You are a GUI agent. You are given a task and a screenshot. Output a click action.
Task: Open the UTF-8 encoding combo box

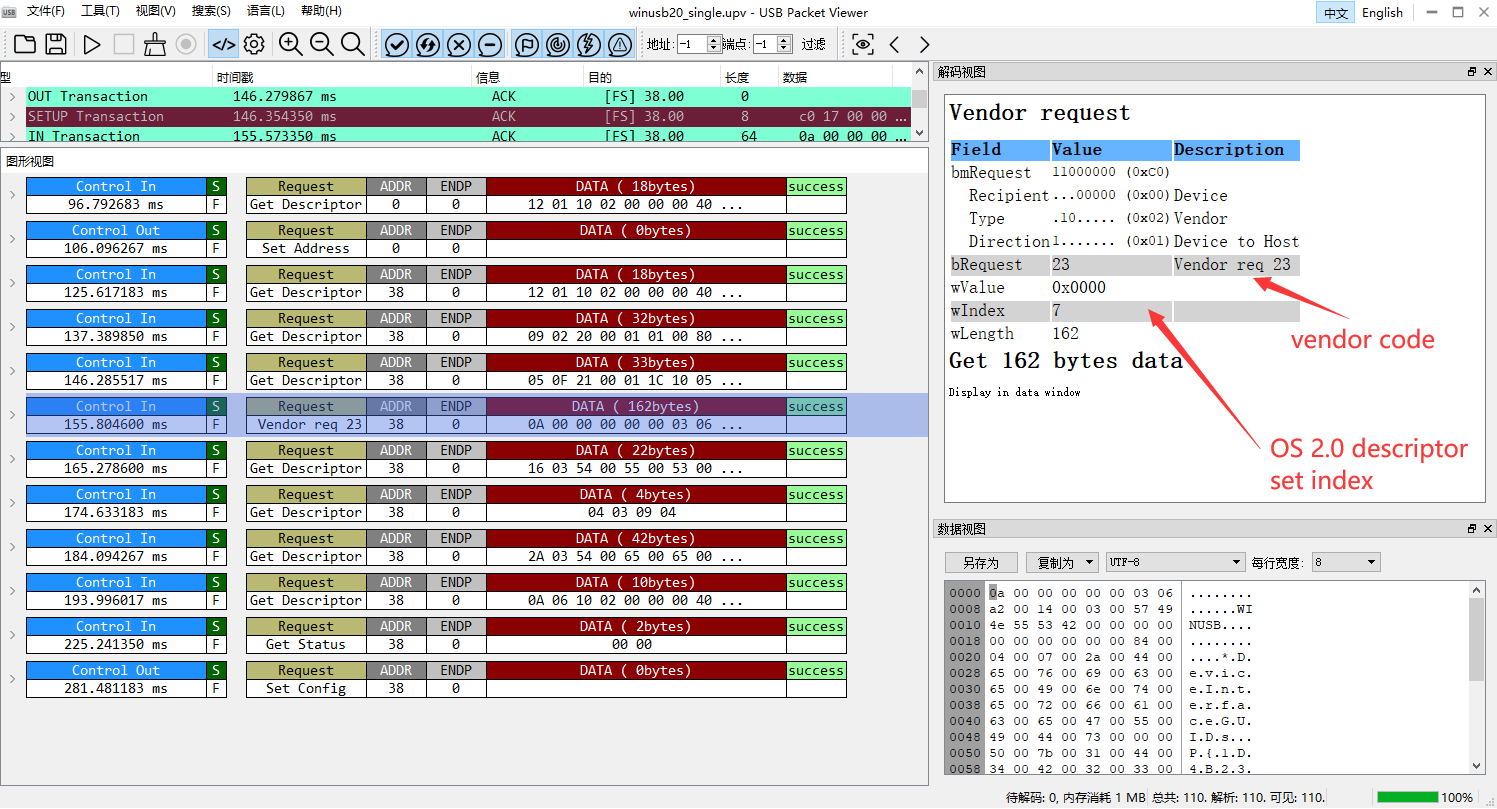click(x=1175, y=563)
